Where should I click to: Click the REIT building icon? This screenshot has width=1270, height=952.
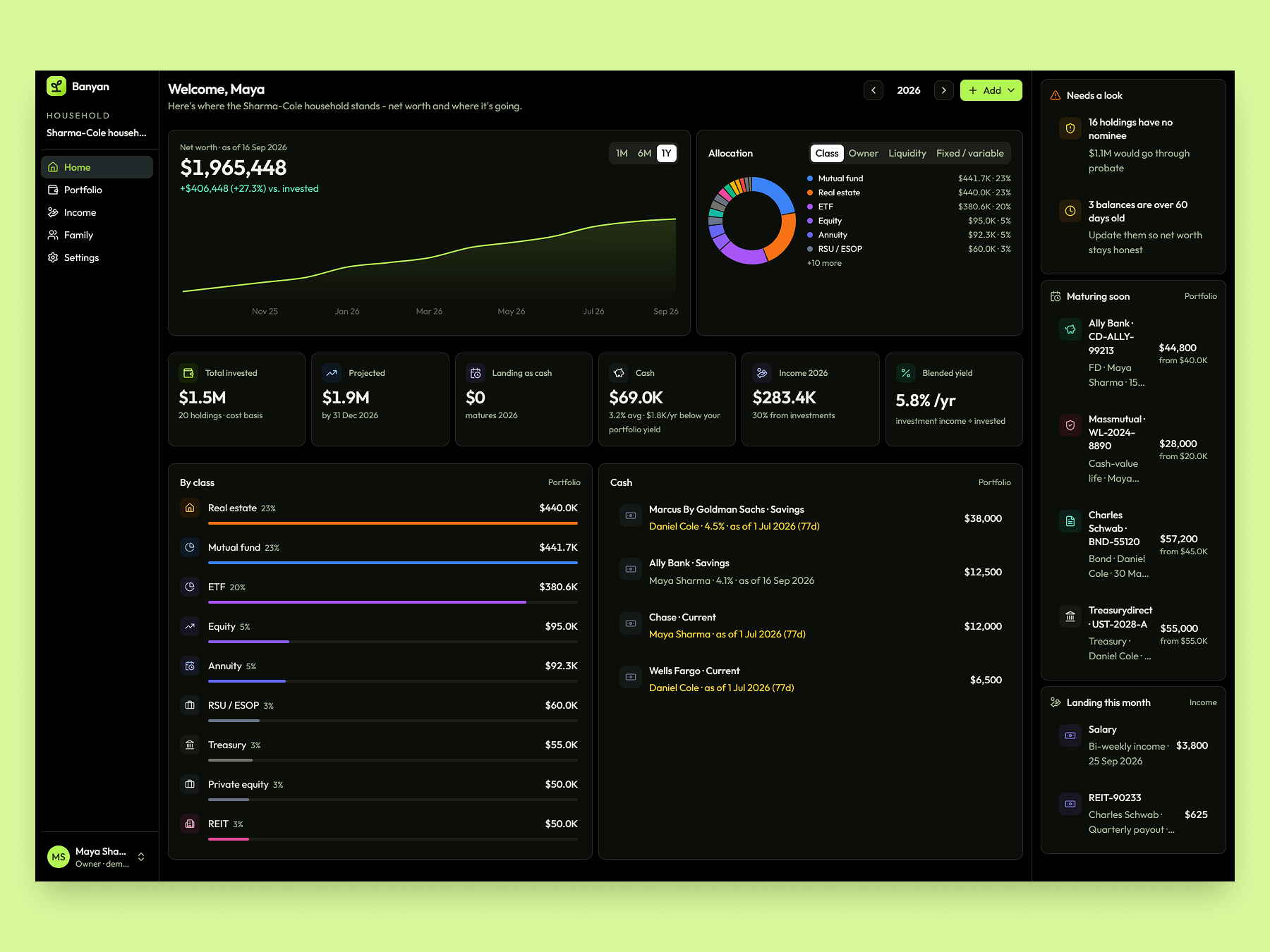(x=190, y=824)
